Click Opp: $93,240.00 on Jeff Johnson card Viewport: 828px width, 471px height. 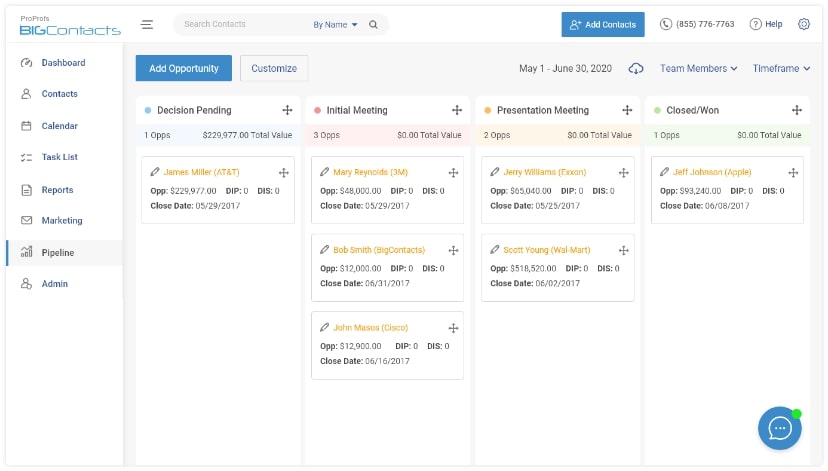coord(690,191)
